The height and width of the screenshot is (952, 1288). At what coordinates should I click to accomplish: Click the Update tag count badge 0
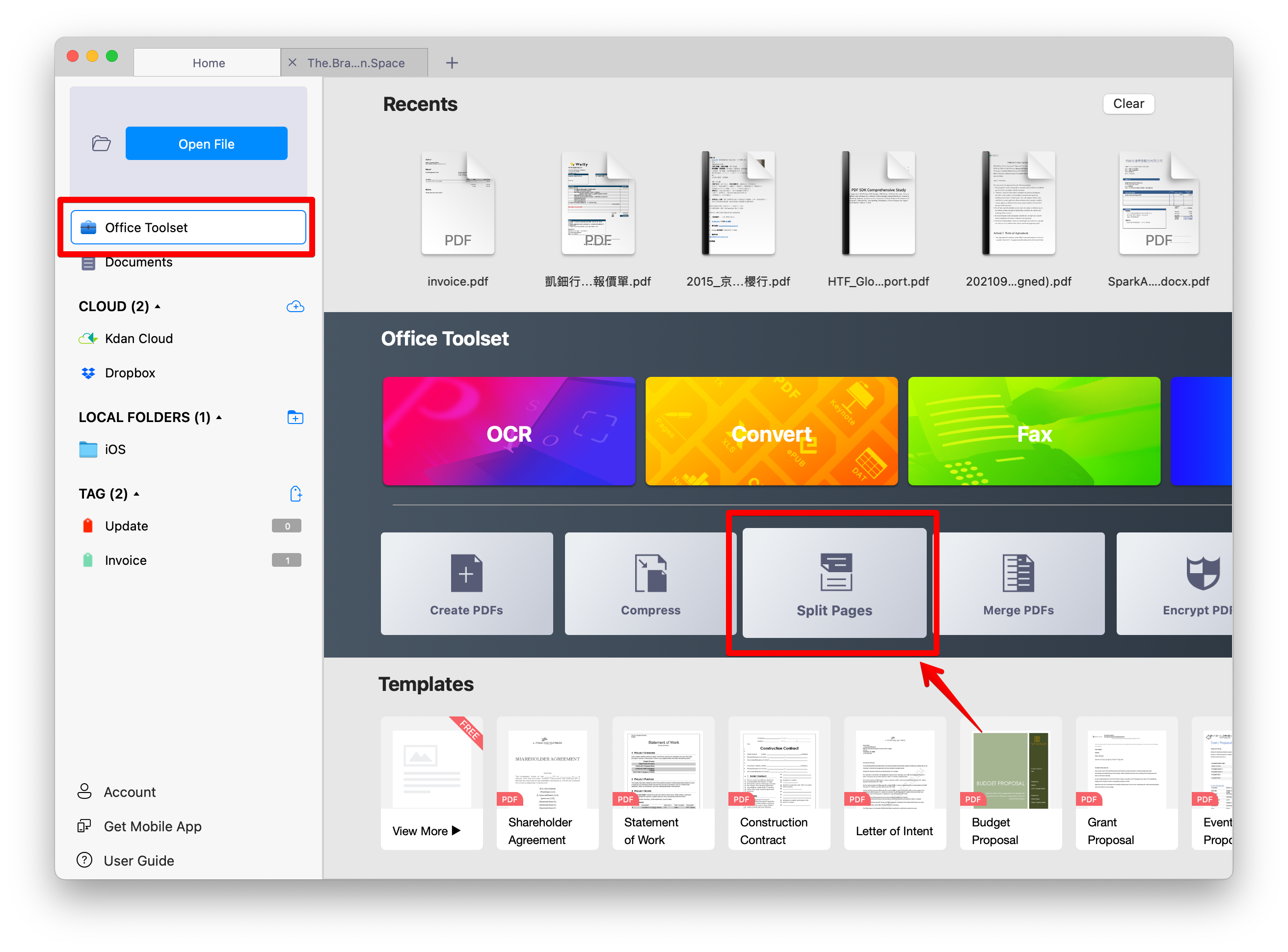(287, 526)
